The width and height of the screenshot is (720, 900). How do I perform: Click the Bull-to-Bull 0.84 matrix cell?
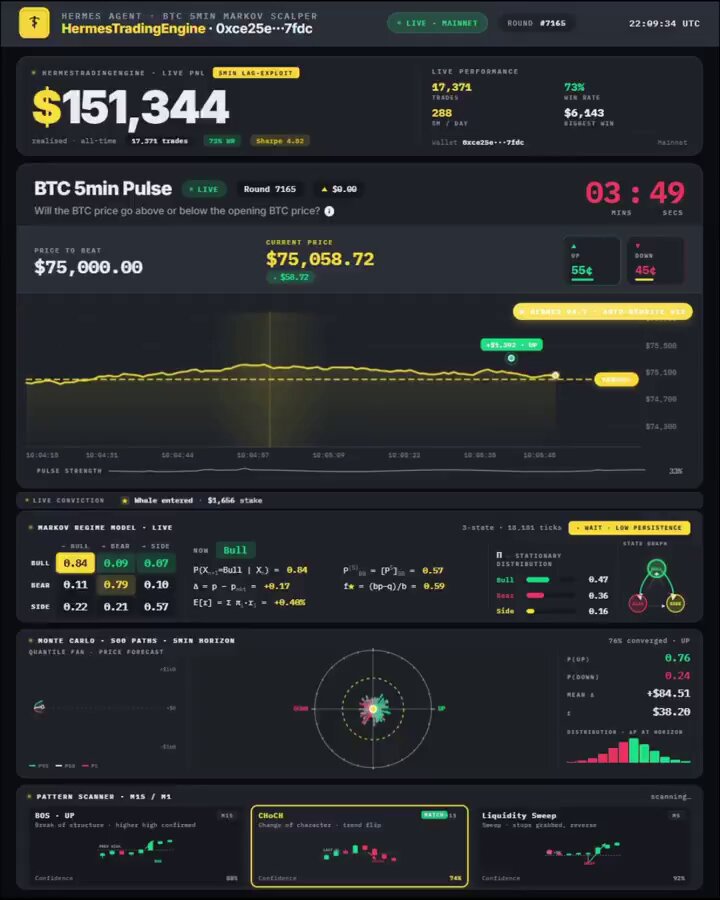coord(75,563)
